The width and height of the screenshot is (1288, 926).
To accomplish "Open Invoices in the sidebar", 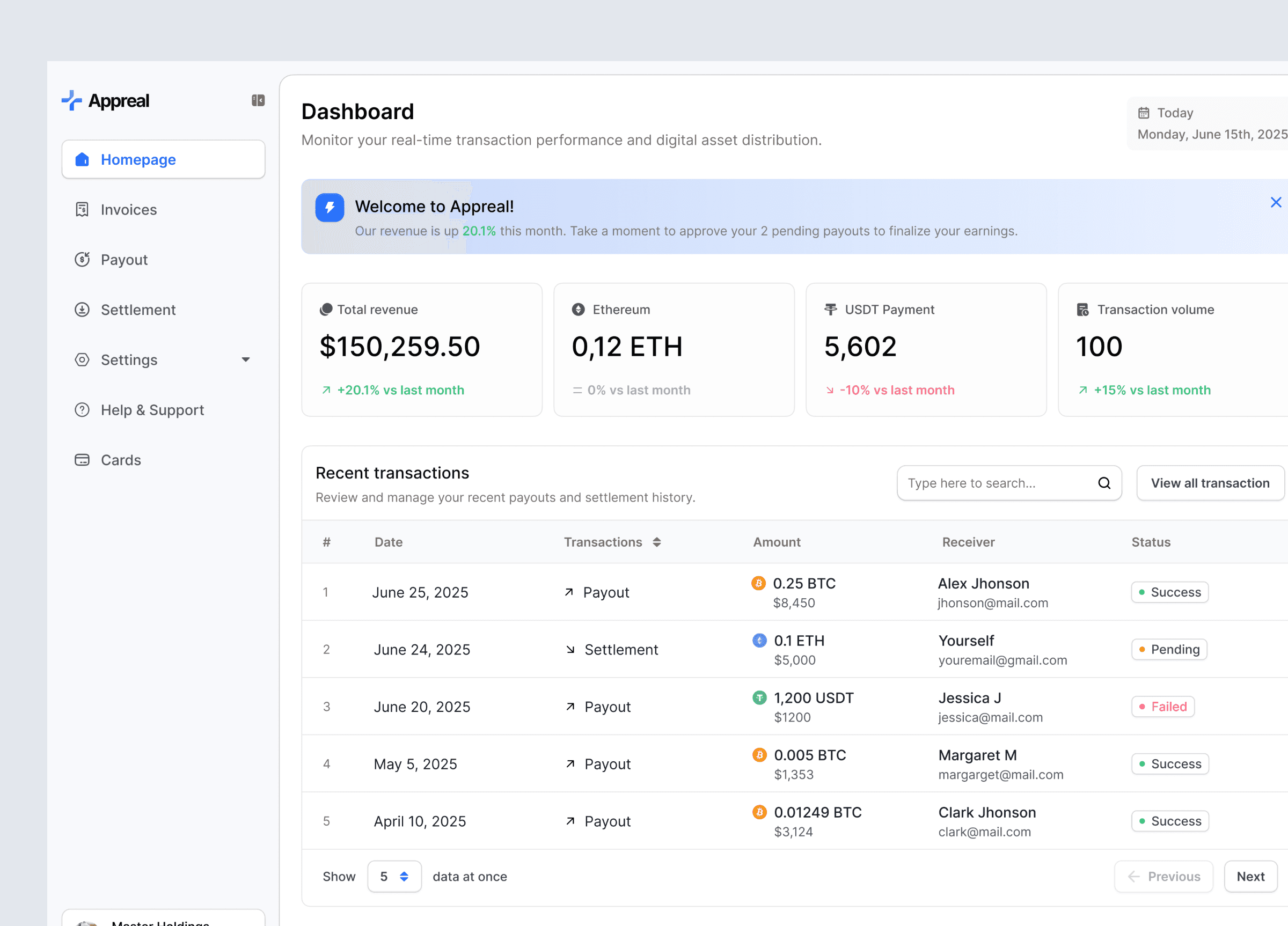I will pyautogui.click(x=128, y=210).
